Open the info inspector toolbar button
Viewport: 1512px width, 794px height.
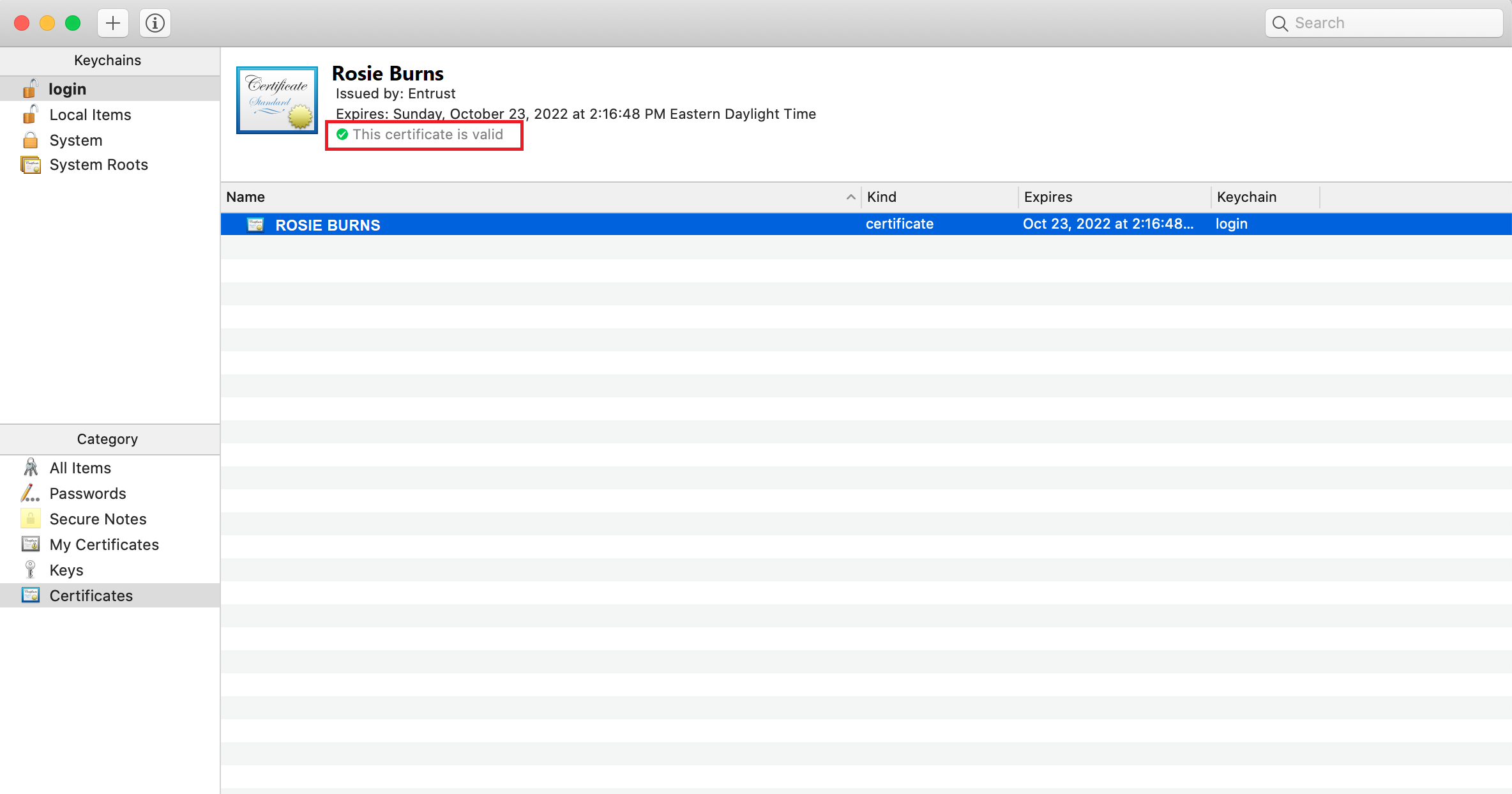(x=155, y=24)
